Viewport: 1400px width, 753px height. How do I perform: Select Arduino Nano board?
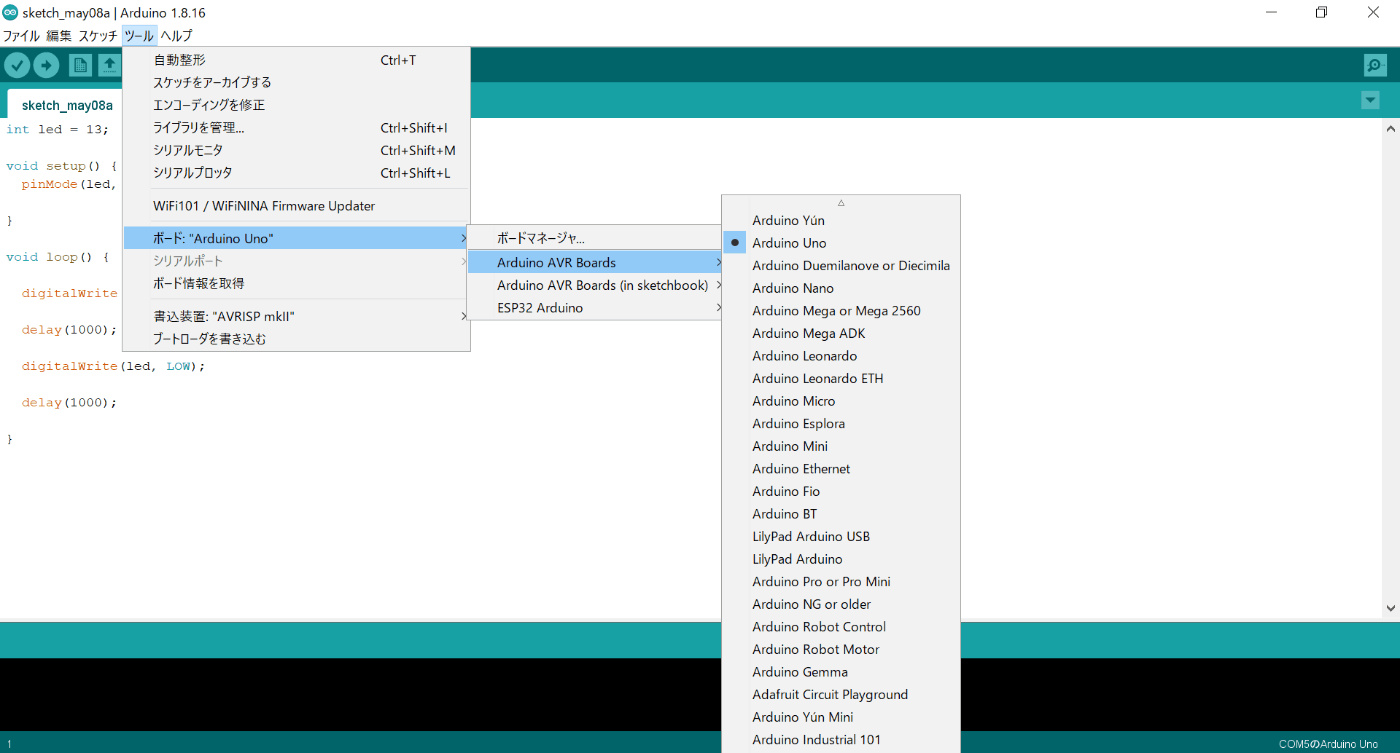tap(841, 288)
